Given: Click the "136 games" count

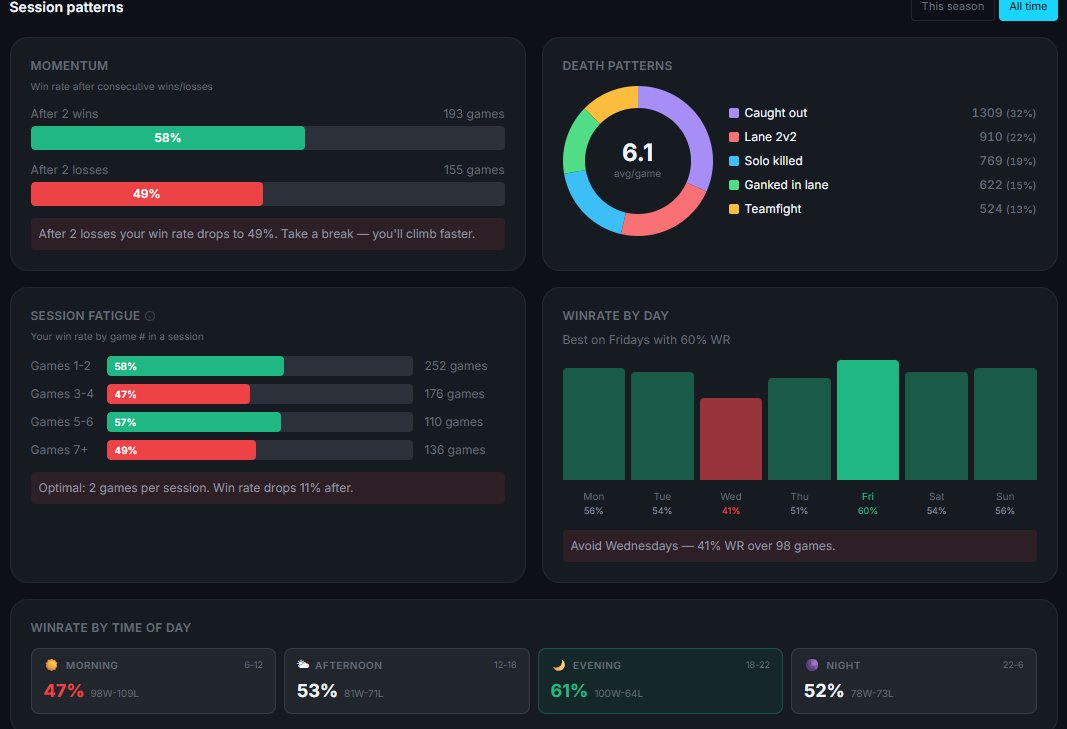Looking at the screenshot, I should tap(455, 450).
